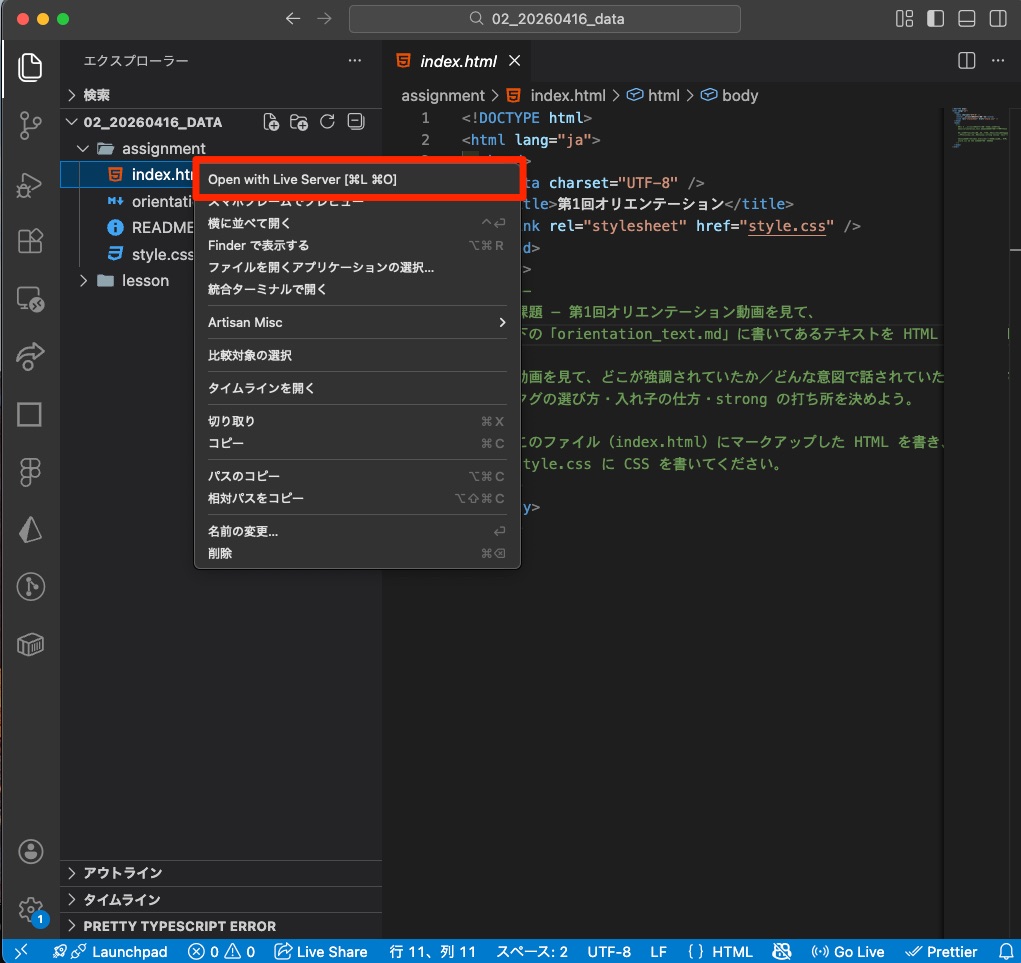Choose Open with Live Server menu item

click(x=357, y=179)
